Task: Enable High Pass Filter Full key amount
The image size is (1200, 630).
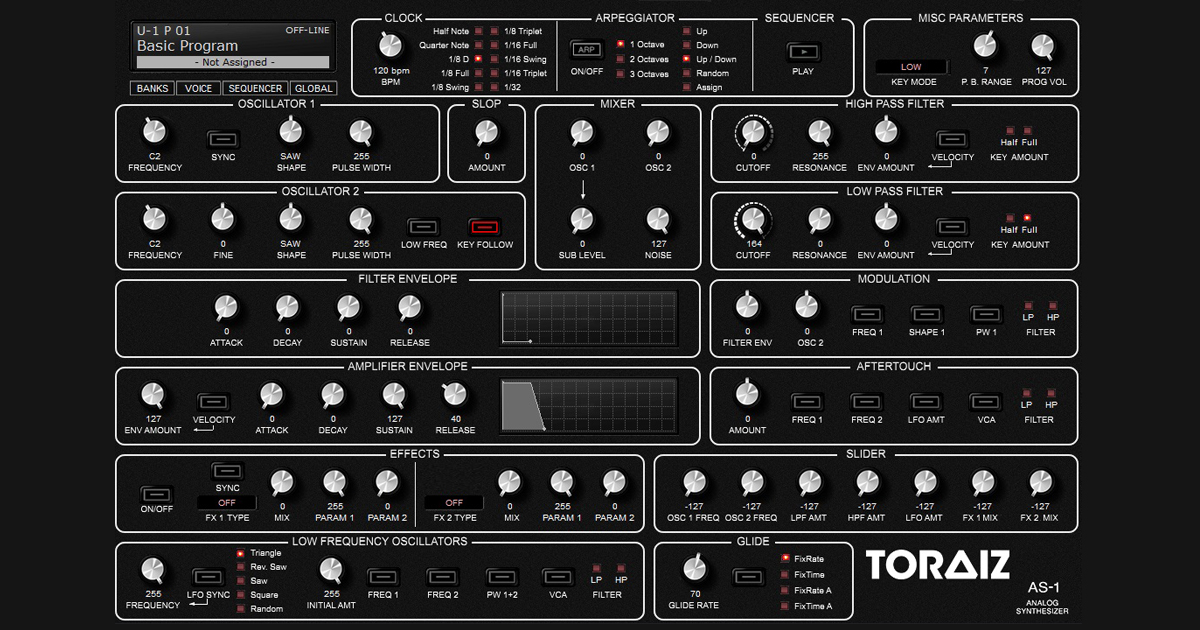Action: [1026, 130]
